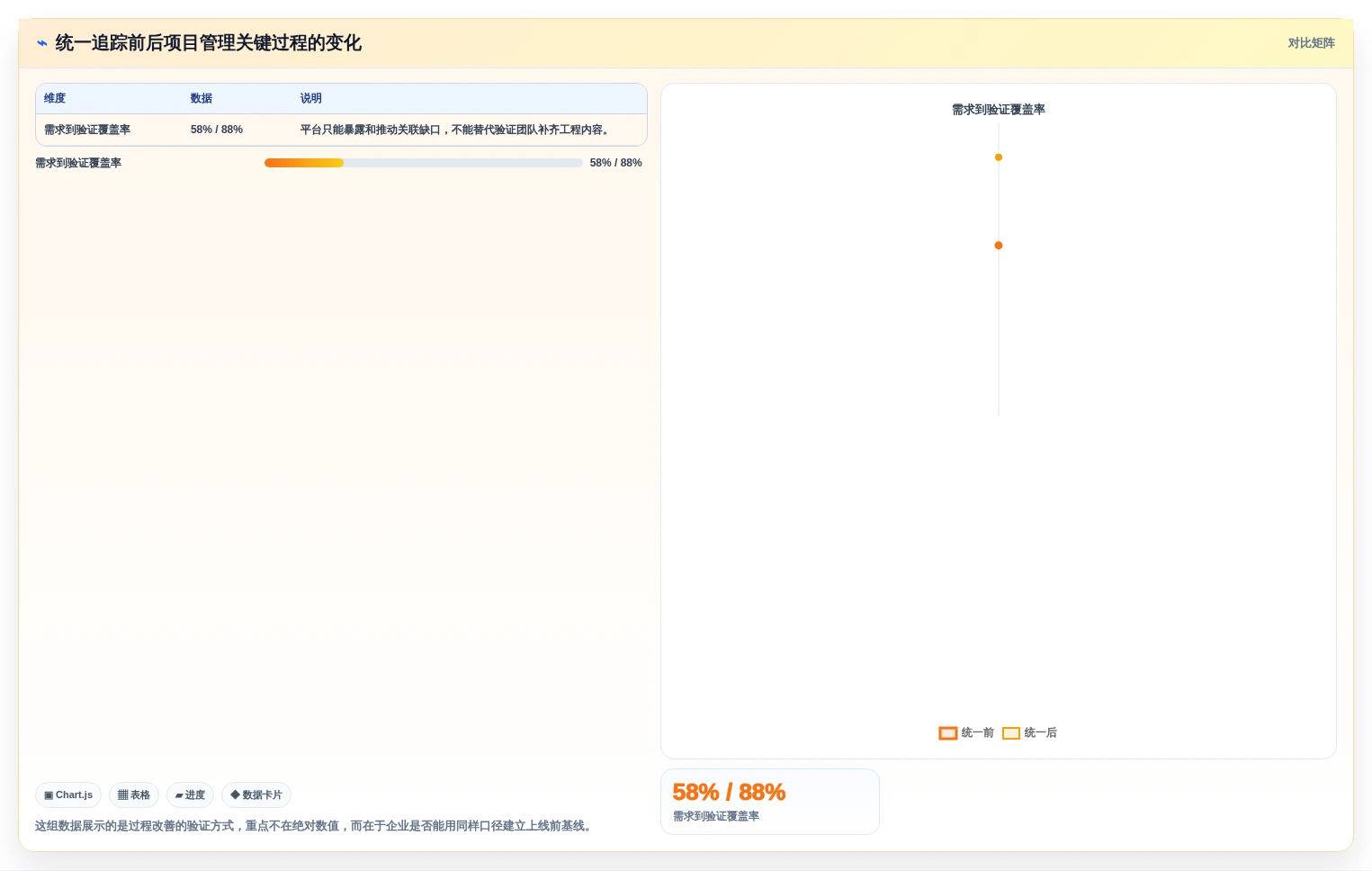The image size is (1372, 871).
Task: Select the 数据 column header
Action: (x=202, y=98)
